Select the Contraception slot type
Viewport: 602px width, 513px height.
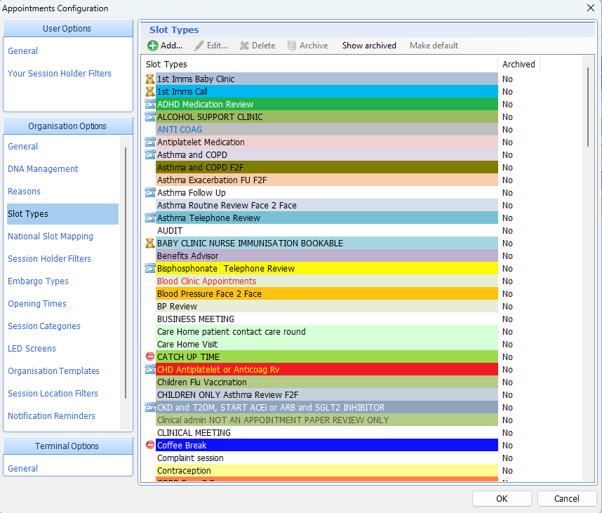[327, 471]
